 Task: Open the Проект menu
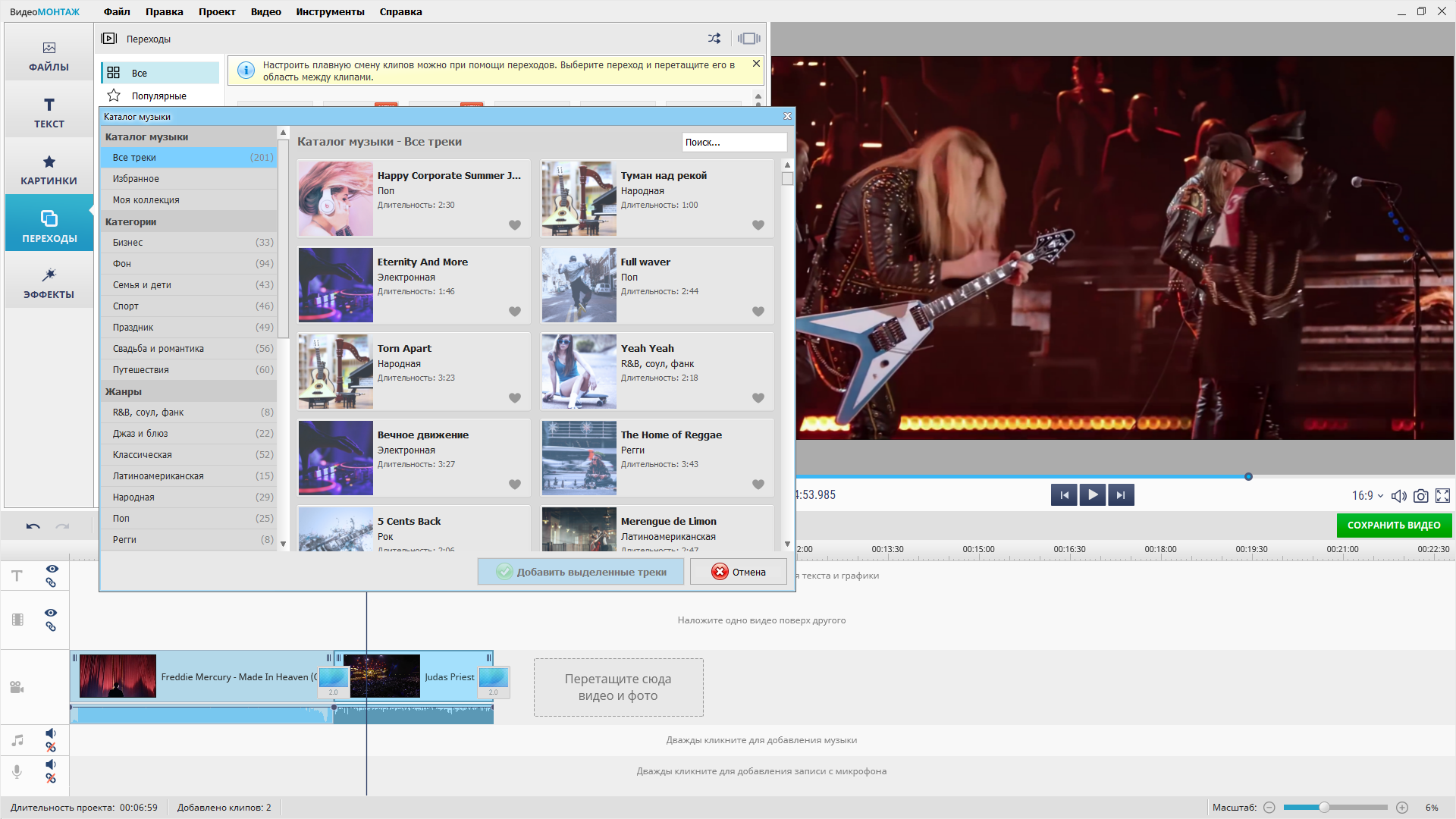(217, 11)
